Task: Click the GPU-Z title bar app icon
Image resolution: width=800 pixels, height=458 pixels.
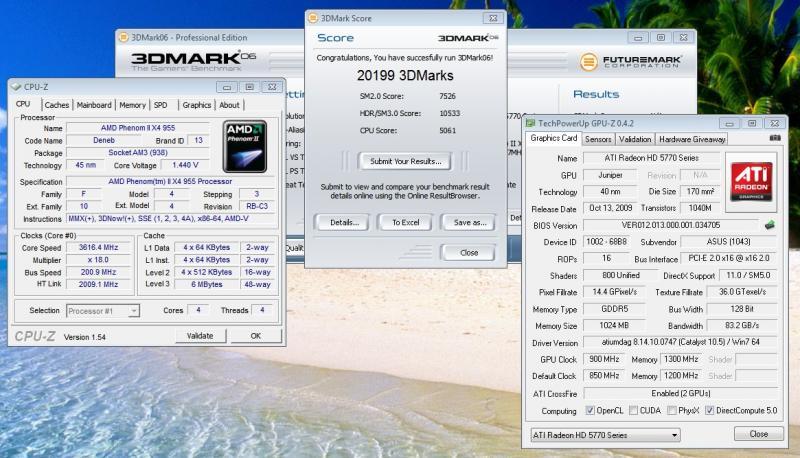Action: click(531, 123)
